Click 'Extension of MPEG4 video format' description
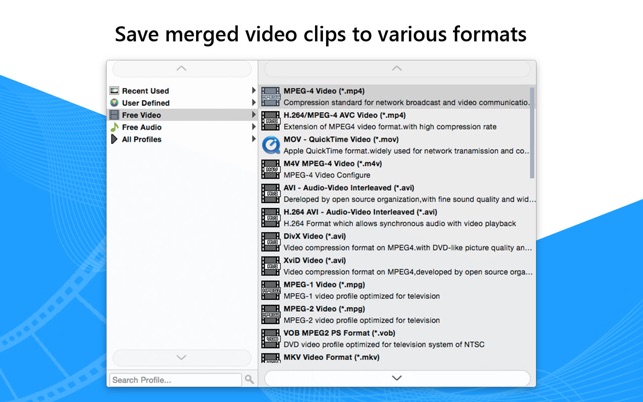The height and width of the screenshot is (402, 643). point(390,127)
